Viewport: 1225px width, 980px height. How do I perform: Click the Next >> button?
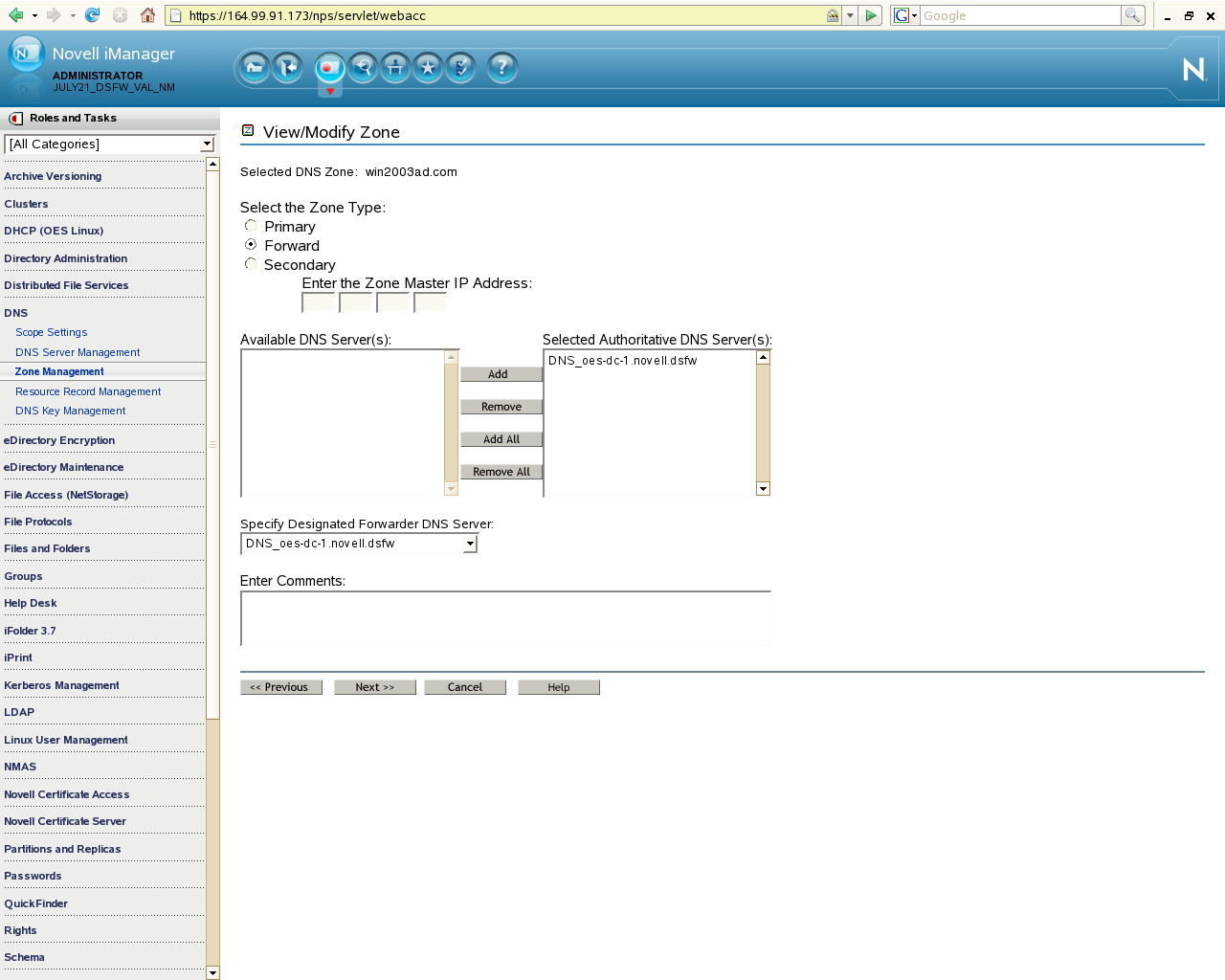[x=375, y=687]
